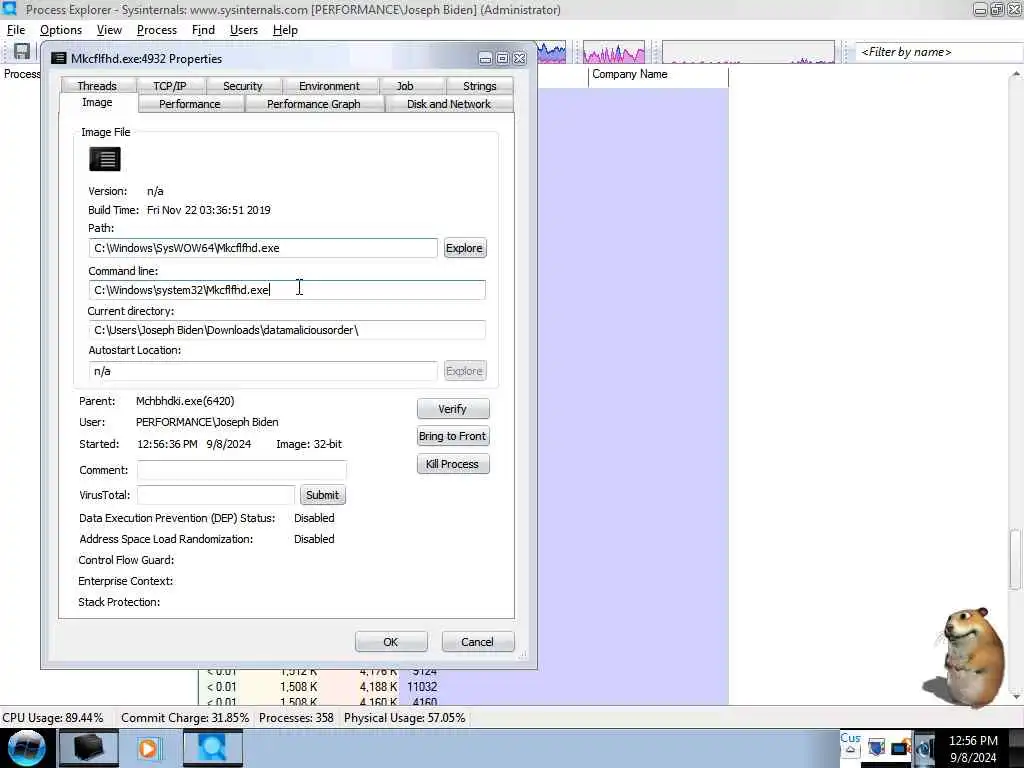This screenshot has width=1024, height=768.
Task: Focus the Filter by name search box
Action: [938, 52]
